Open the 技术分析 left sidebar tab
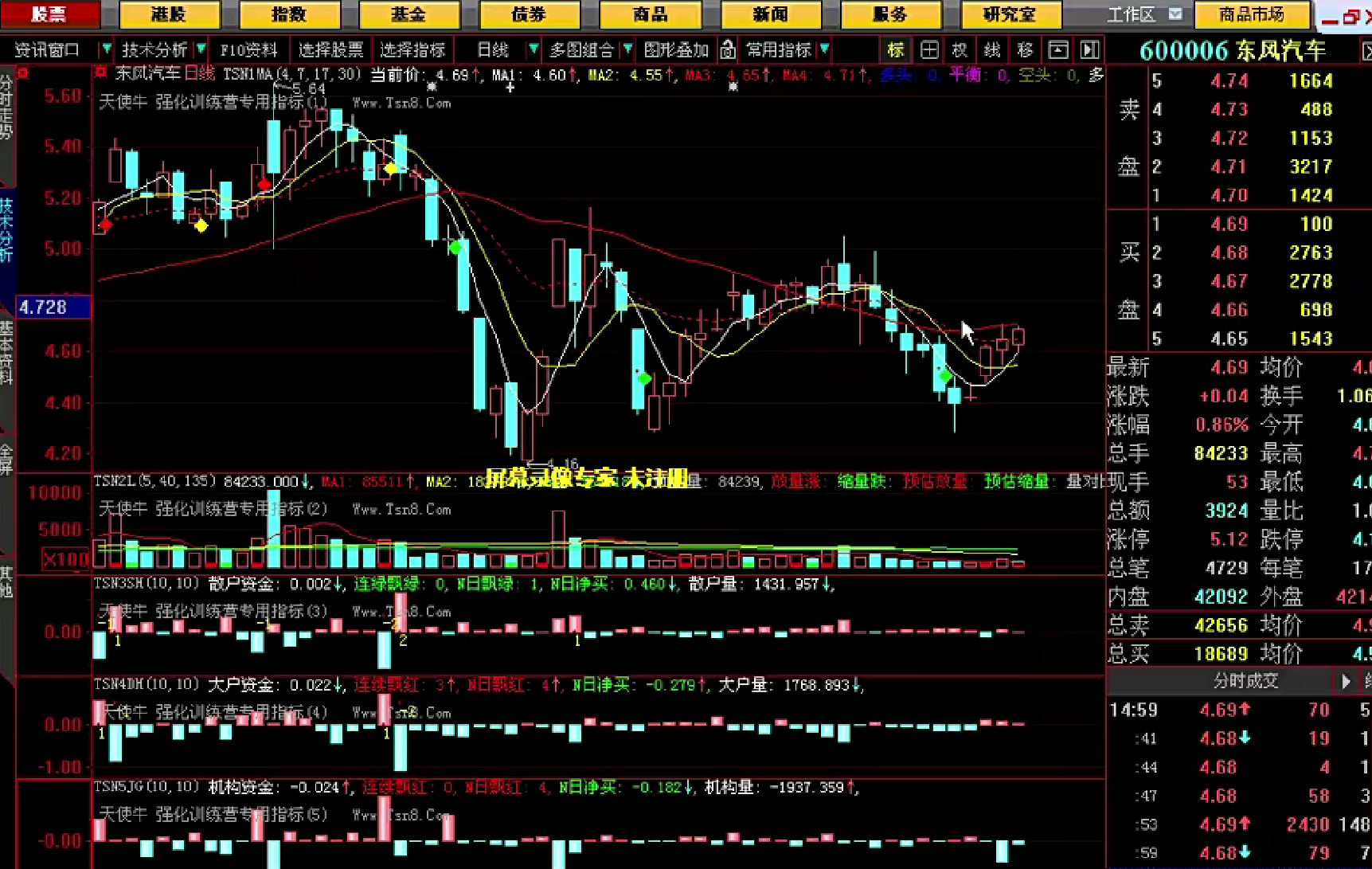 point(6,231)
